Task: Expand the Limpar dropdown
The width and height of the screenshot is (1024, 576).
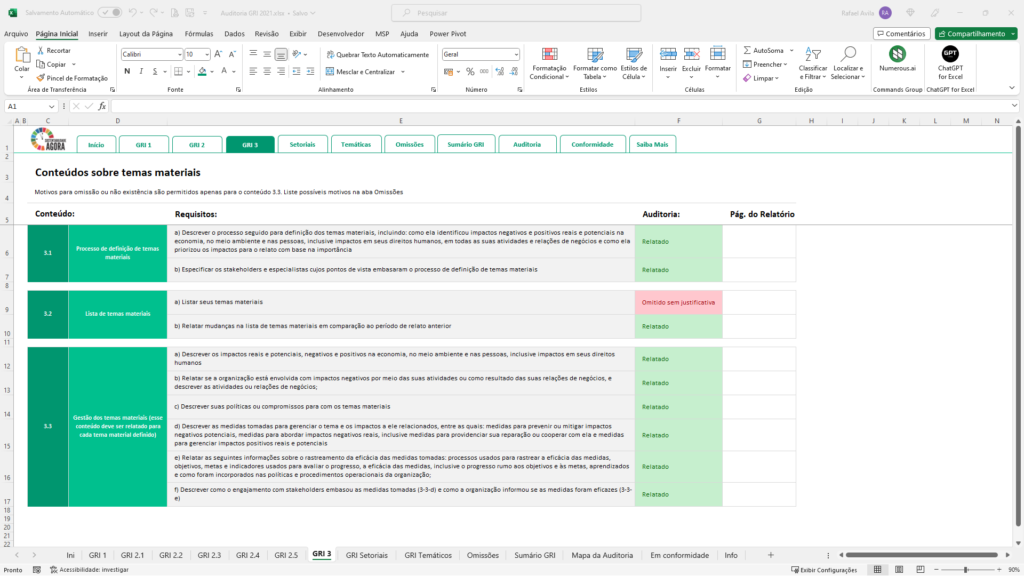Action: 777,78
